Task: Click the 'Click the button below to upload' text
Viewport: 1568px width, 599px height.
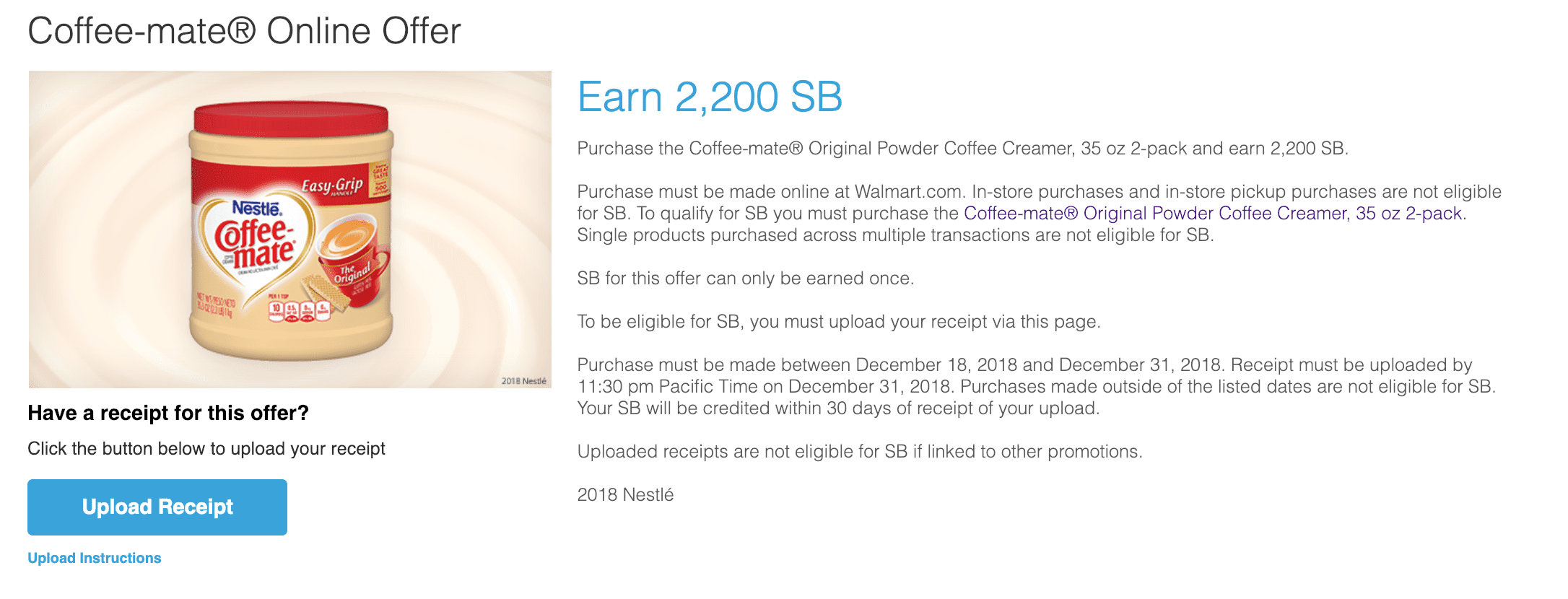Action: point(206,448)
